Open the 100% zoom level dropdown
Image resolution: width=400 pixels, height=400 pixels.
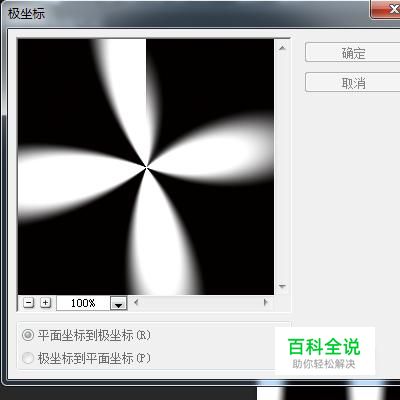tap(119, 303)
